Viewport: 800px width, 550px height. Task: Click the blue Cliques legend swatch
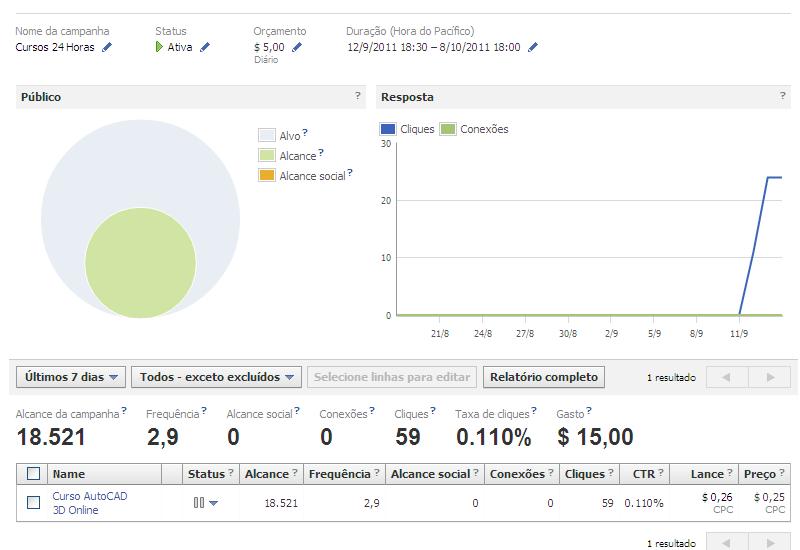click(x=388, y=129)
